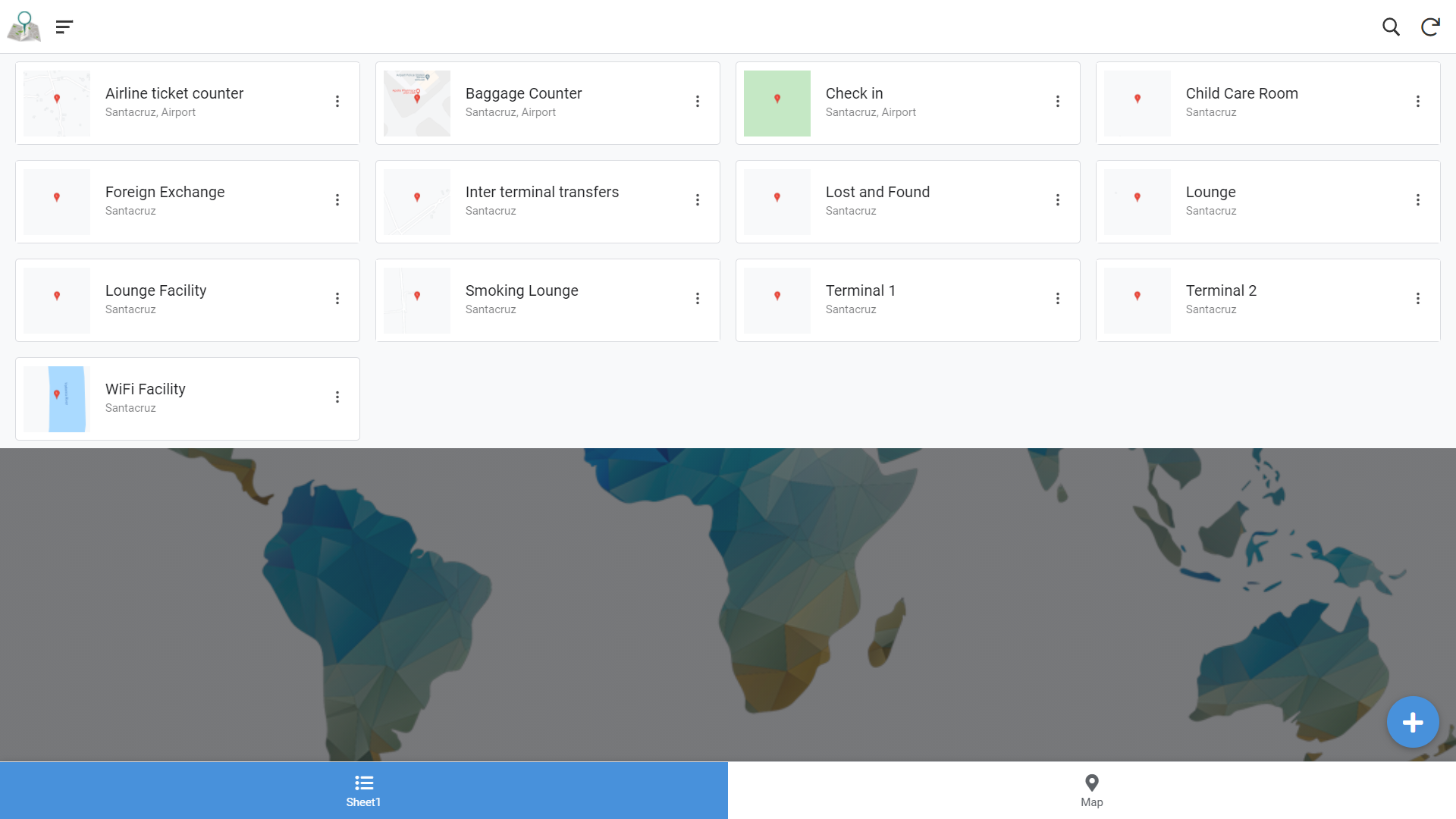
Task: Open the Terminal 2 card
Action: (1220, 300)
